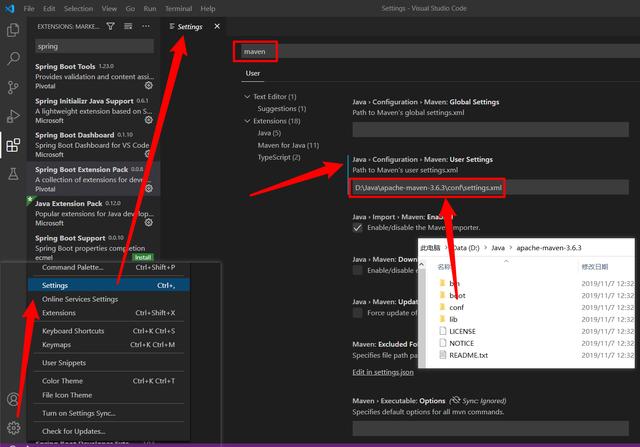Select Suggestions (1) in the settings tree

[282, 109]
